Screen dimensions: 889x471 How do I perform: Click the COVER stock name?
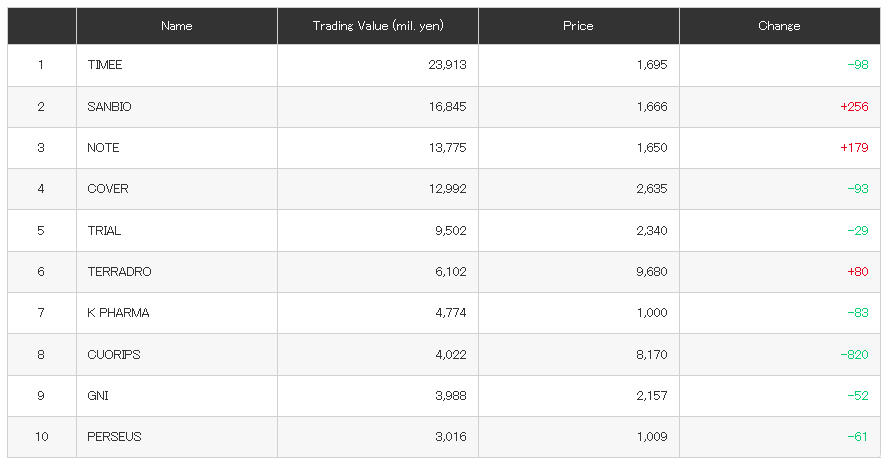pyautogui.click(x=108, y=189)
